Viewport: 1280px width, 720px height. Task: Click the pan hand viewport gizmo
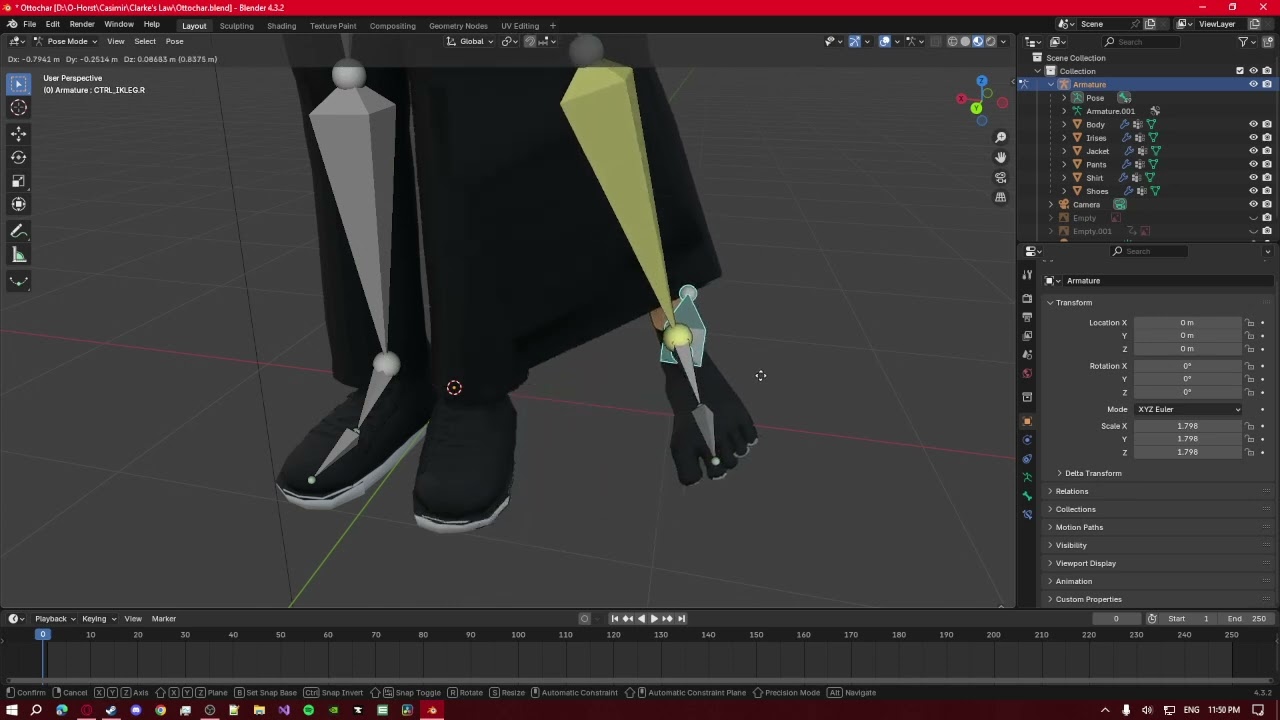click(1000, 157)
